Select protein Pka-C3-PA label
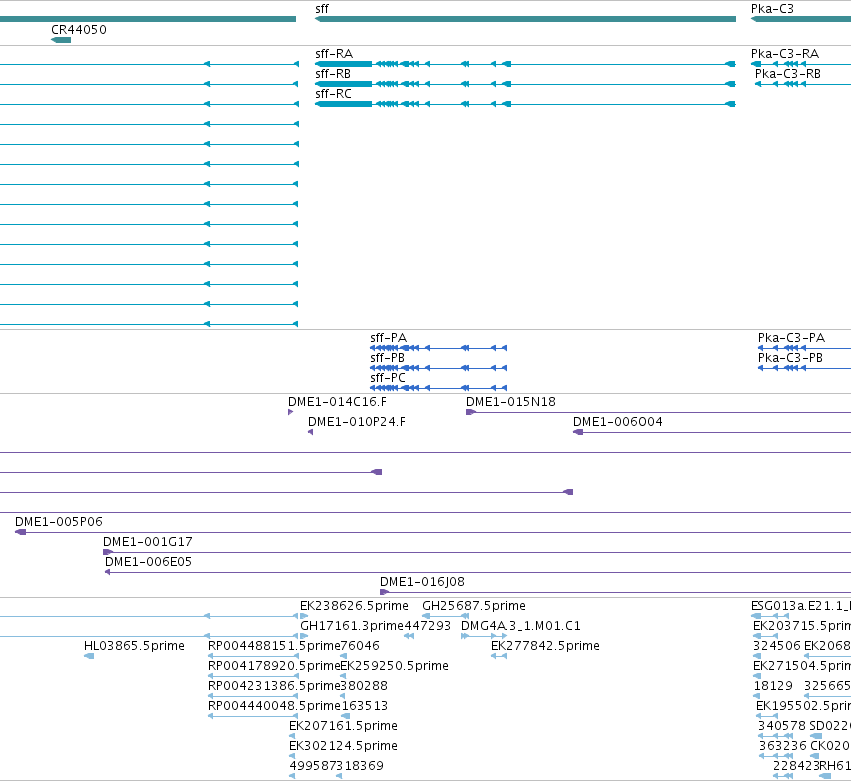This screenshot has height=781, width=851. [791, 338]
